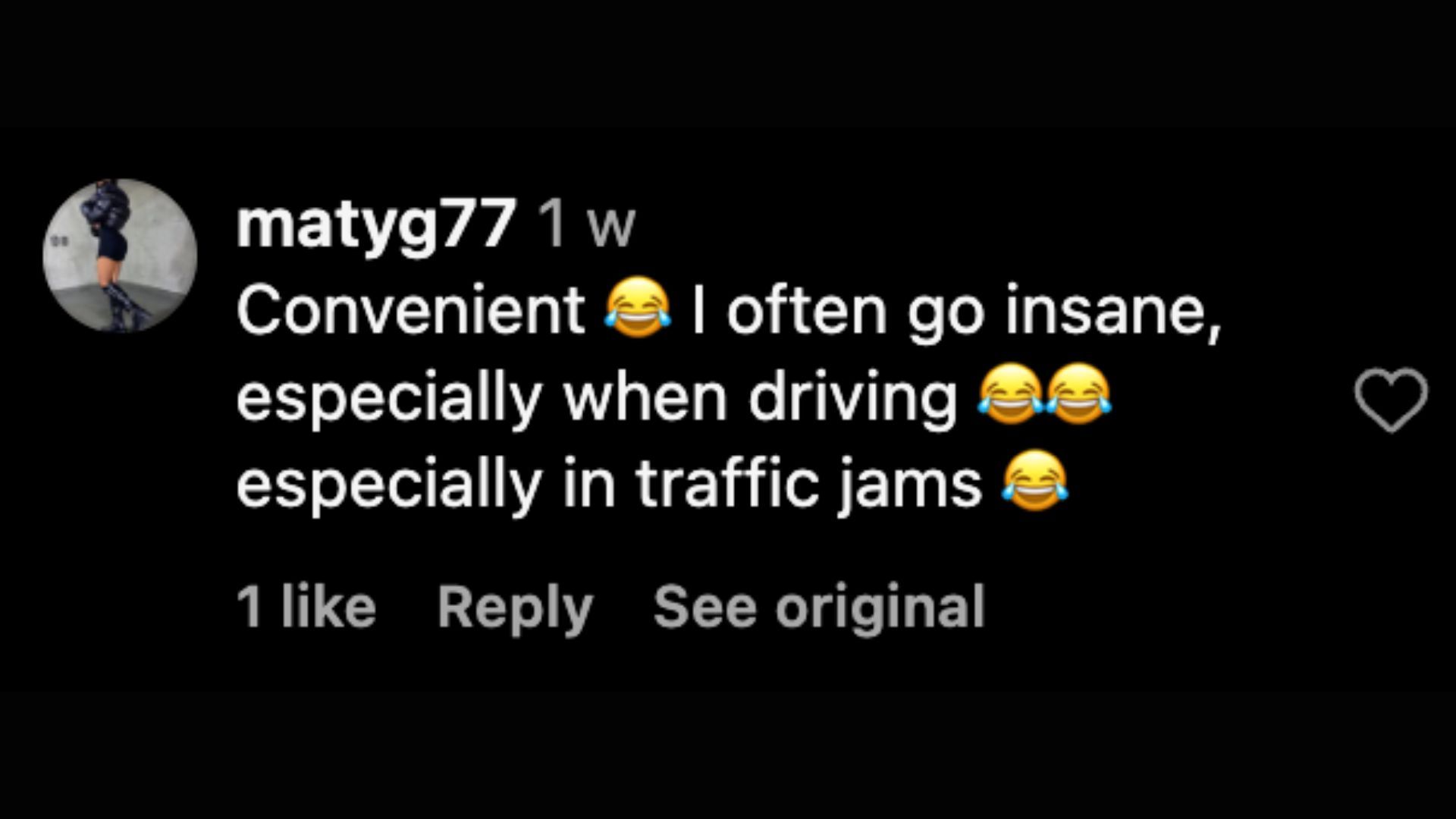Reply to matyg77's comment
The height and width of the screenshot is (819, 1456).
point(516,608)
